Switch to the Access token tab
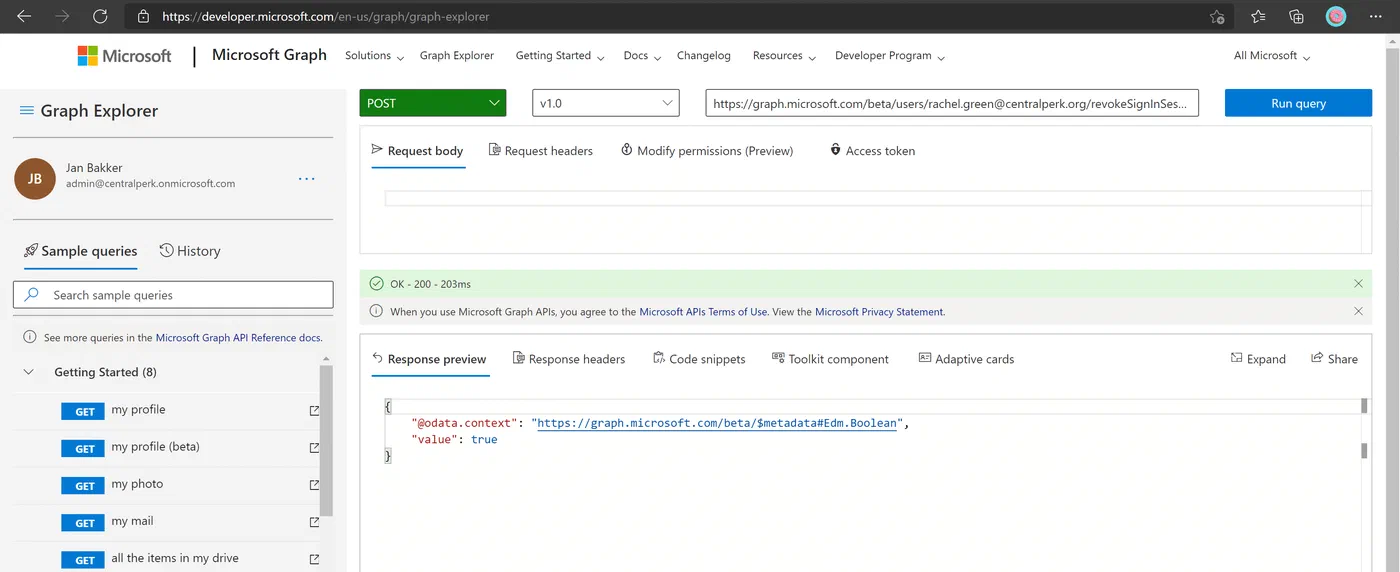Viewport: 1400px width, 572px height. tap(872, 151)
